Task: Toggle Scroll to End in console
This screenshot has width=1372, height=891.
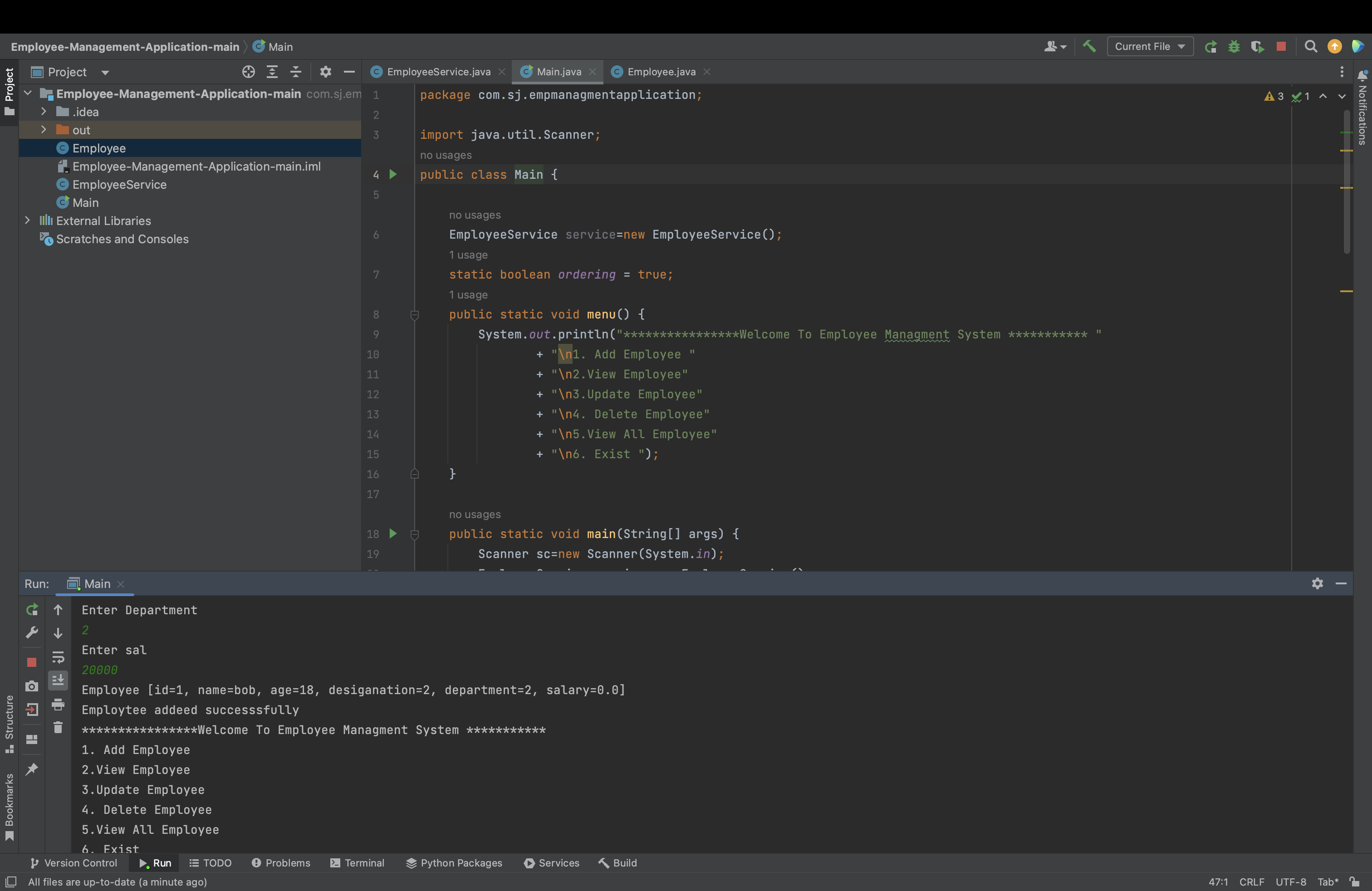Action: pyautogui.click(x=58, y=680)
